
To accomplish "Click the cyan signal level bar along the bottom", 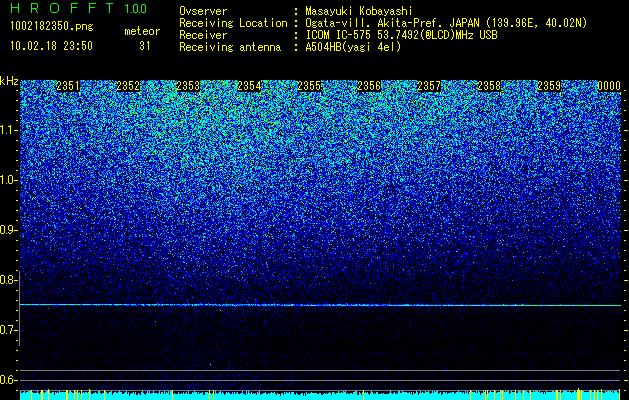I will [321, 395].
